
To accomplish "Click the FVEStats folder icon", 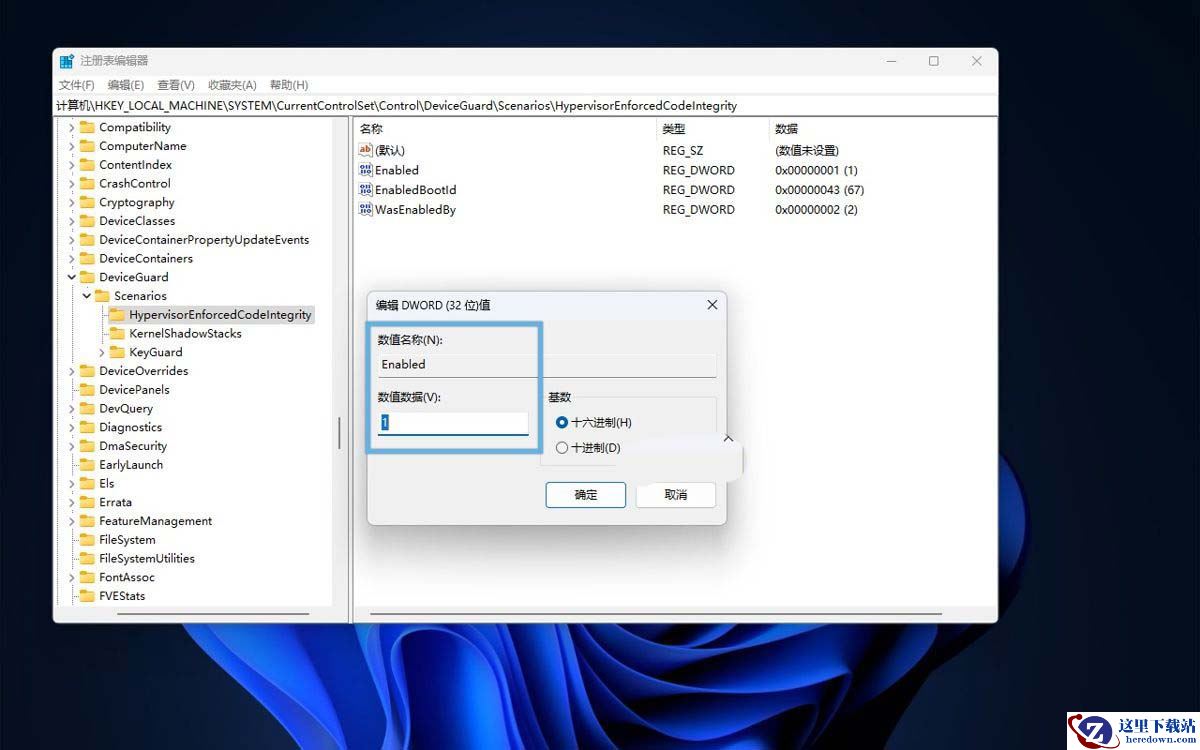I will (87, 596).
